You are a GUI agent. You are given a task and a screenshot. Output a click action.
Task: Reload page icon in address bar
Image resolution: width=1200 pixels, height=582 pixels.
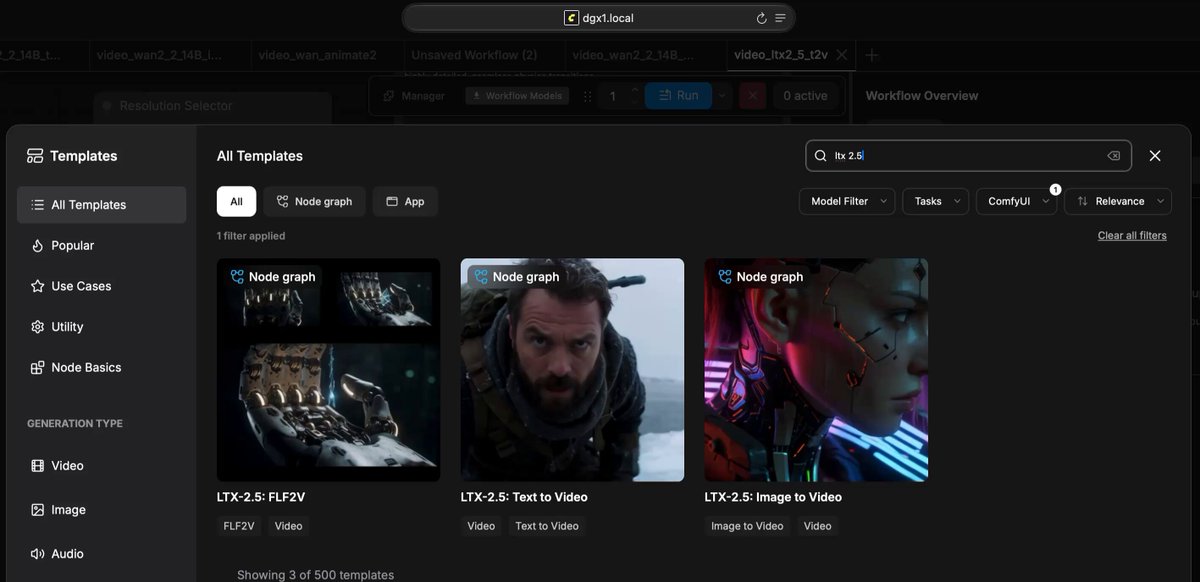pyautogui.click(x=761, y=18)
